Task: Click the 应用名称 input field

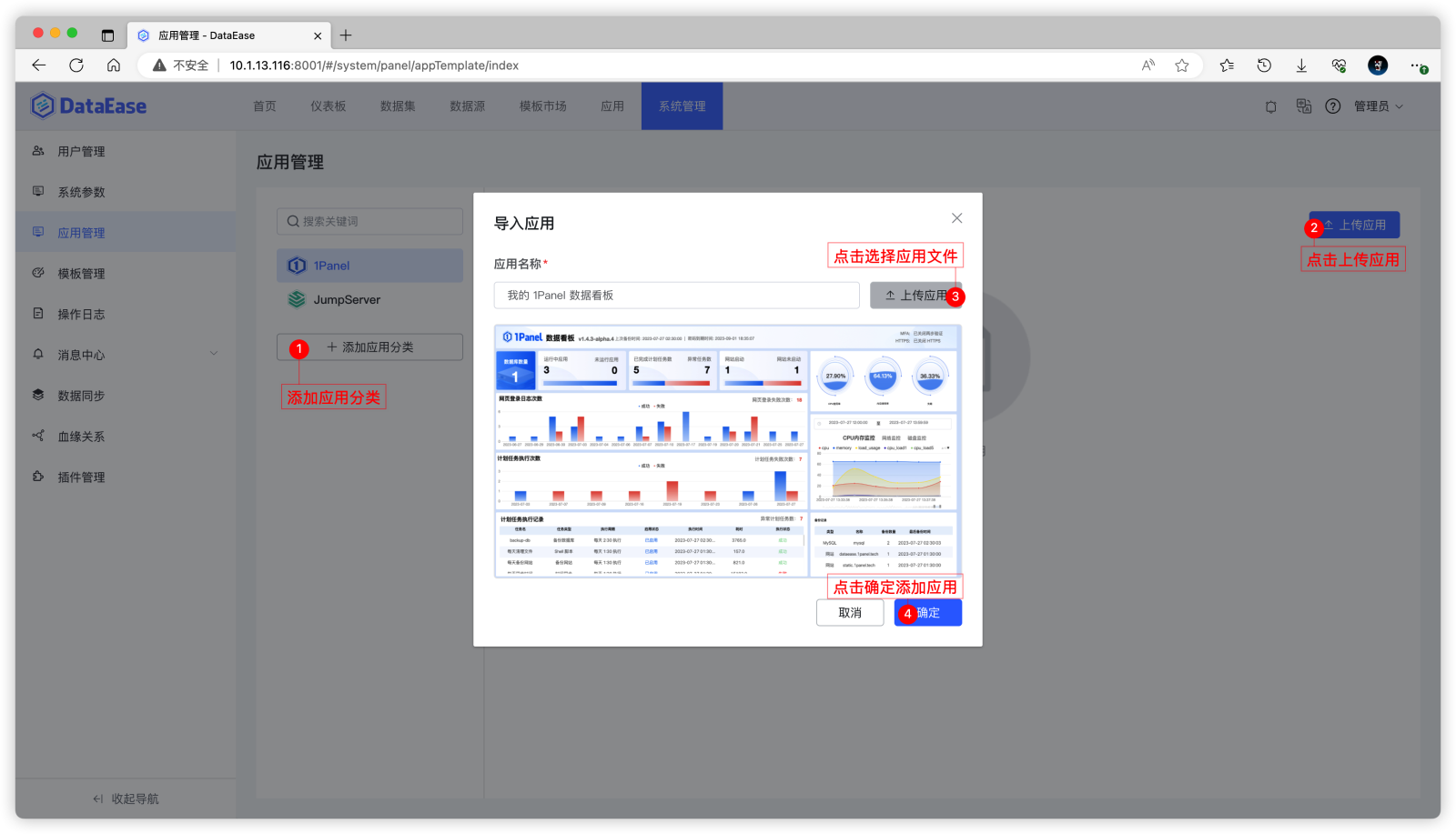Action: [x=677, y=296]
